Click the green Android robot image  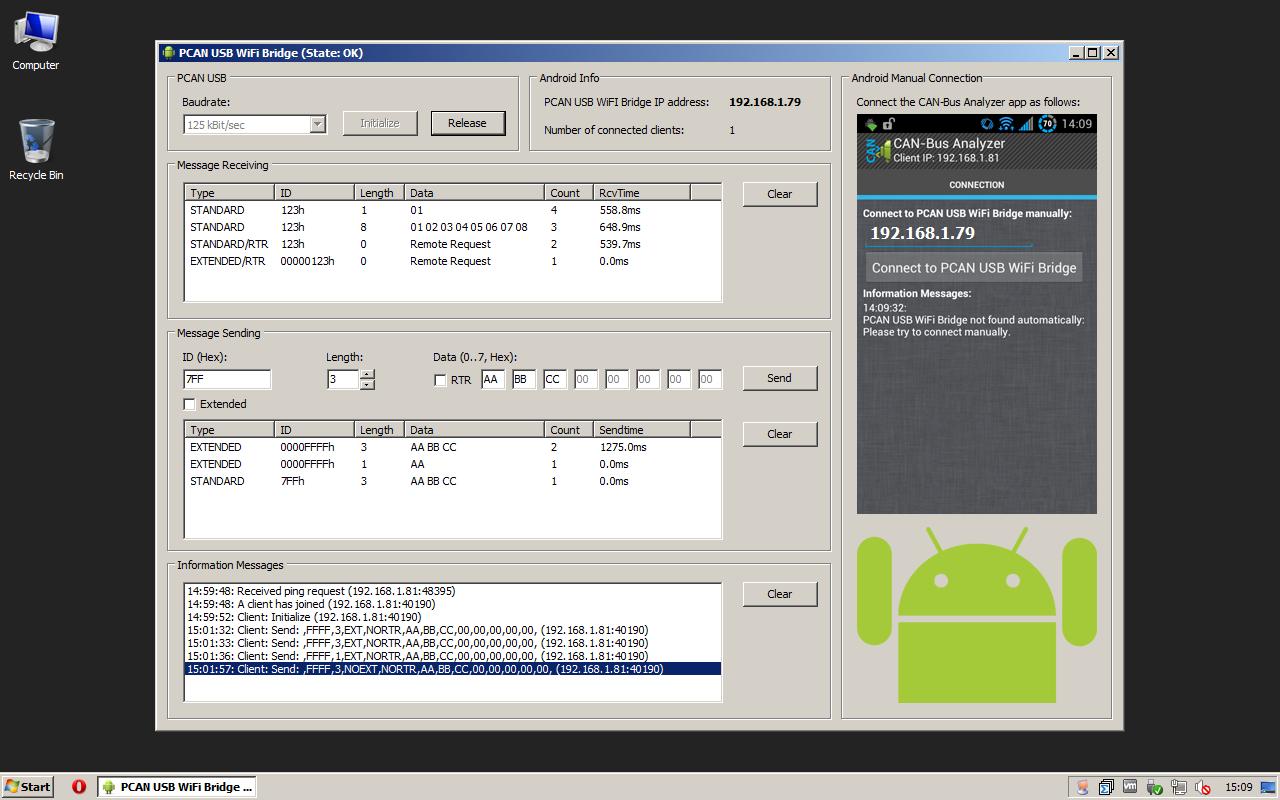pyautogui.click(x=976, y=615)
